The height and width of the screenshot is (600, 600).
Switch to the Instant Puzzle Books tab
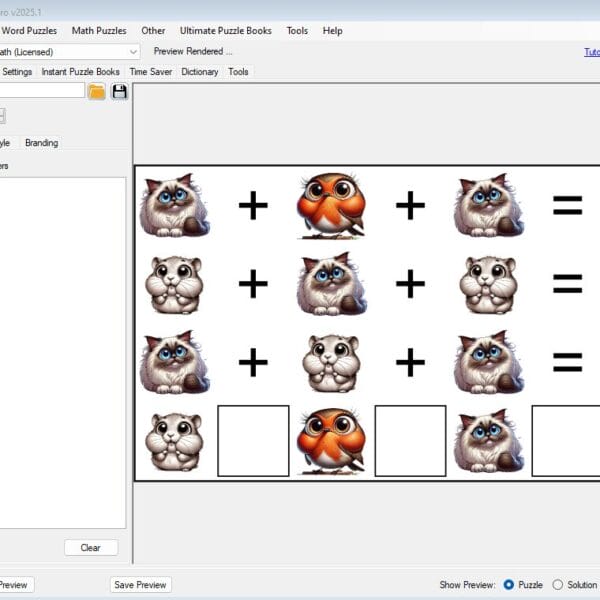click(x=80, y=72)
